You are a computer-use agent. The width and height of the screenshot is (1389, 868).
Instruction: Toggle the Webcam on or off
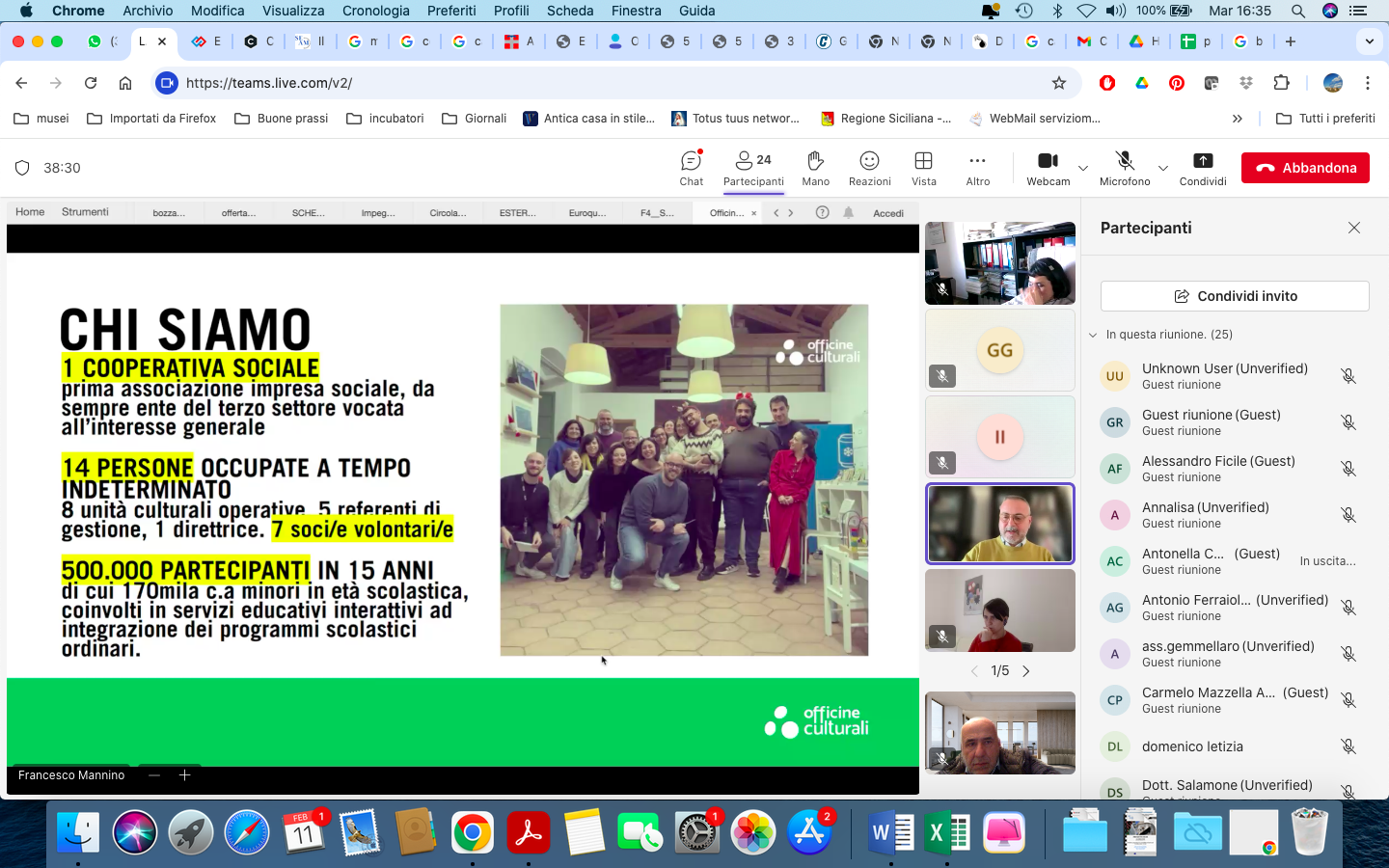click(1048, 161)
